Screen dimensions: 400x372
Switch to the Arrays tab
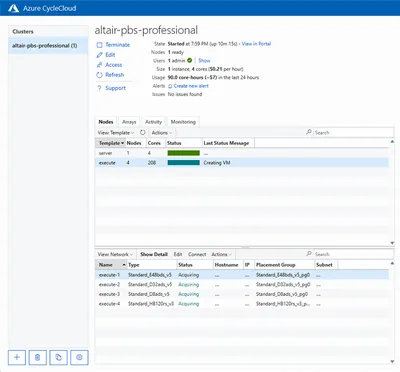tap(129, 122)
